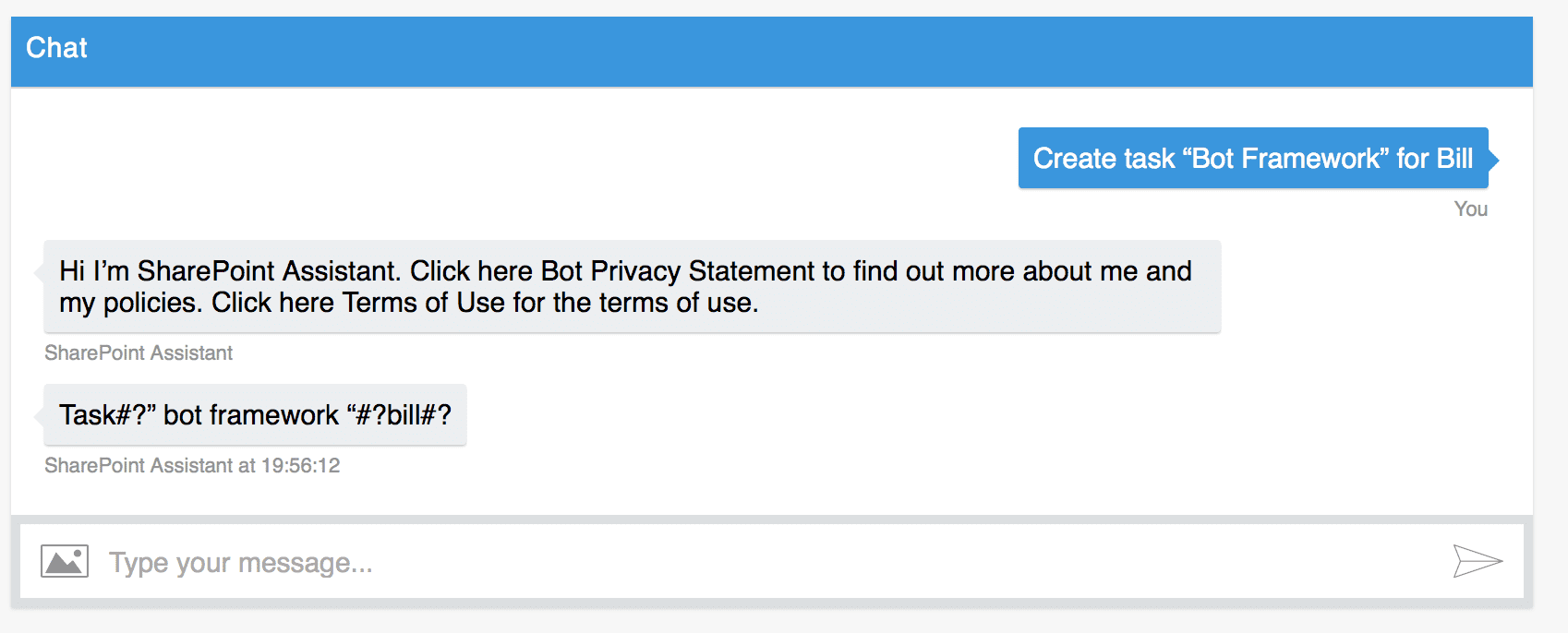Click "Click here" before Terms of Use
The width and height of the screenshot is (1568, 633).
click(272, 303)
